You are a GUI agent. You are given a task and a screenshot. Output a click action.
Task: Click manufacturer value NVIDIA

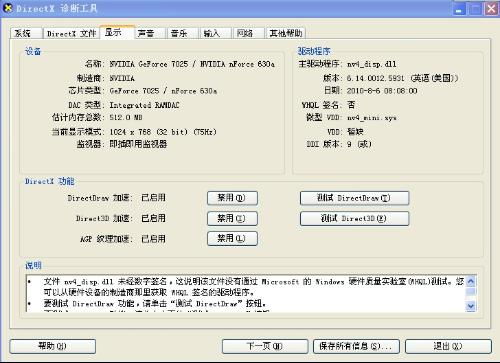coord(122,78)
